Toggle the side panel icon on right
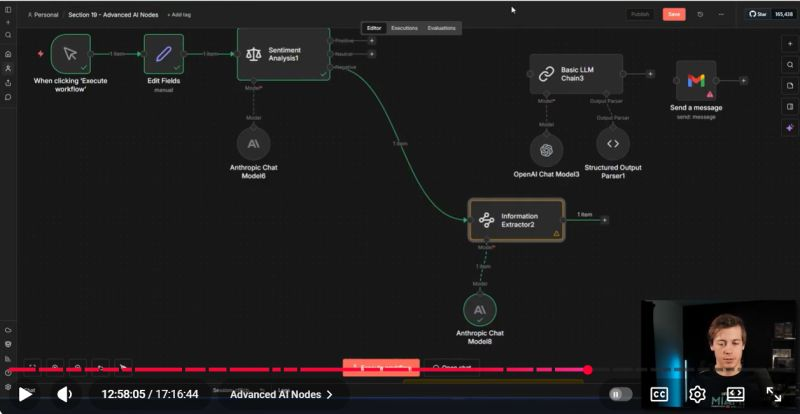800x414 pixels. (790, 106)
